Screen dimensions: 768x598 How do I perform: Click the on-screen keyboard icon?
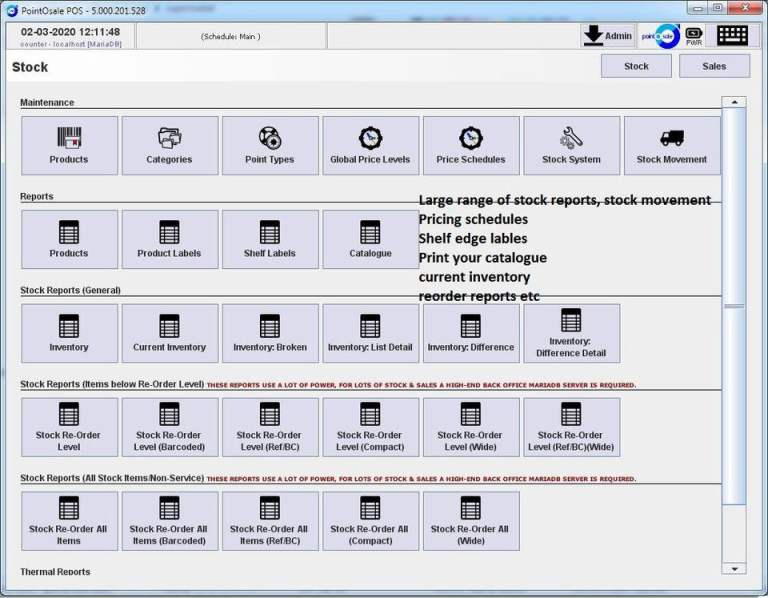point(732,35)
